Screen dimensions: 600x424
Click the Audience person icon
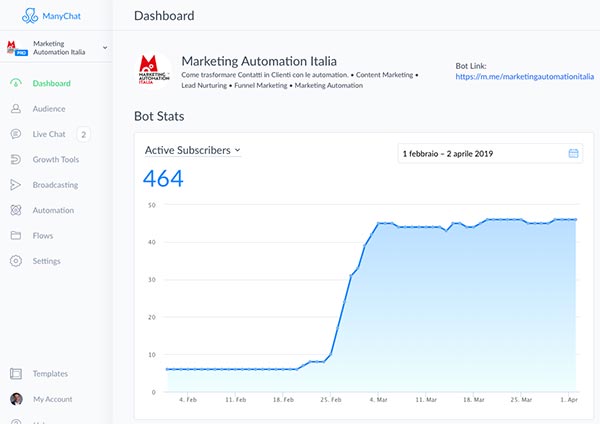[16, 109]
